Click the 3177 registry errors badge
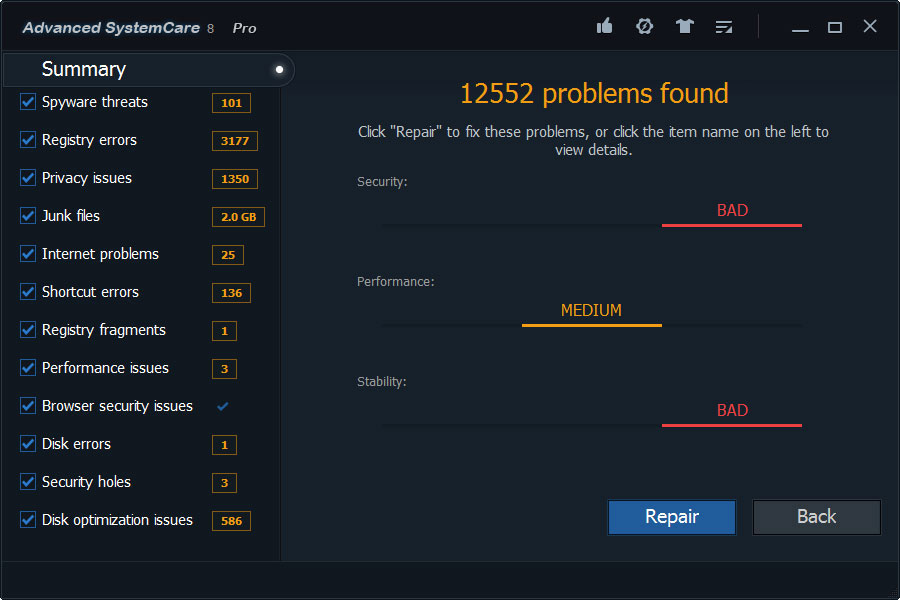The height and width of the screenshot is (600, 900). coord(235,141)
